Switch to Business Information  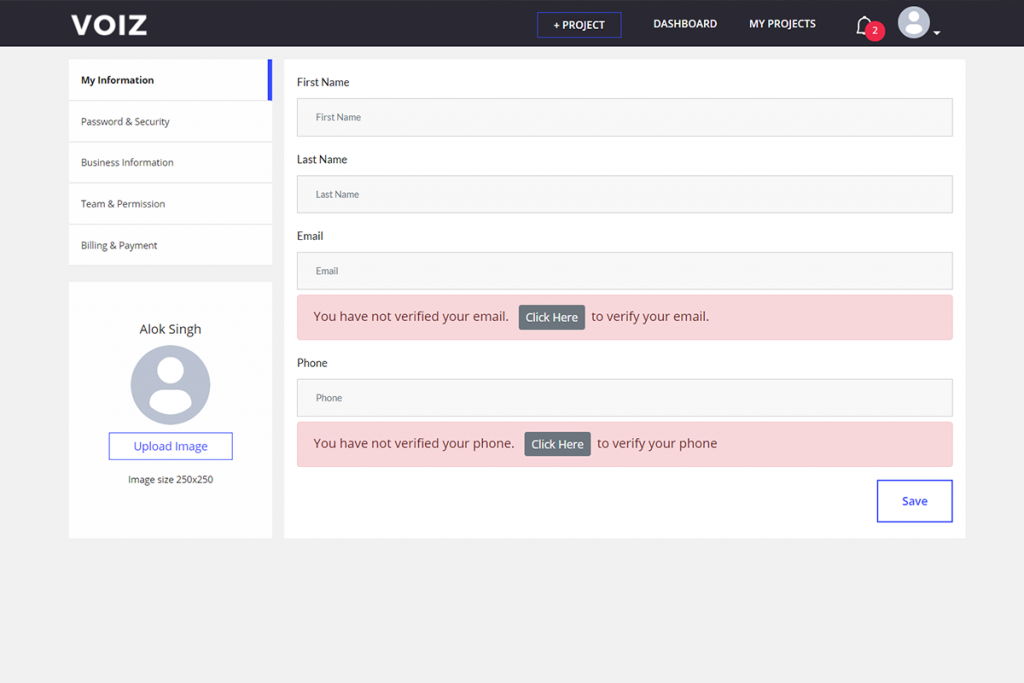[x=170, y=163]
